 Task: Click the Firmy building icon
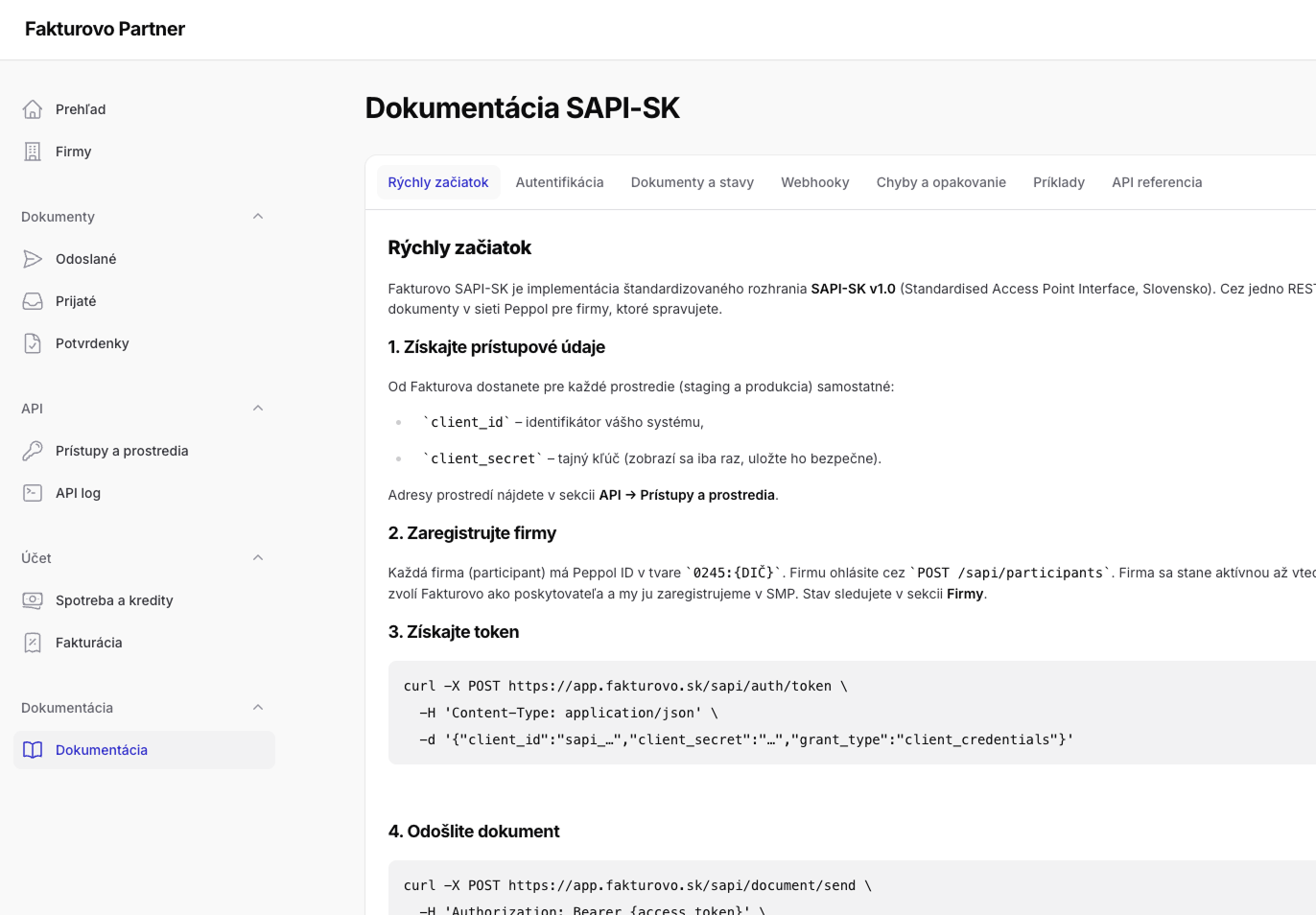(x=33, y=152)
